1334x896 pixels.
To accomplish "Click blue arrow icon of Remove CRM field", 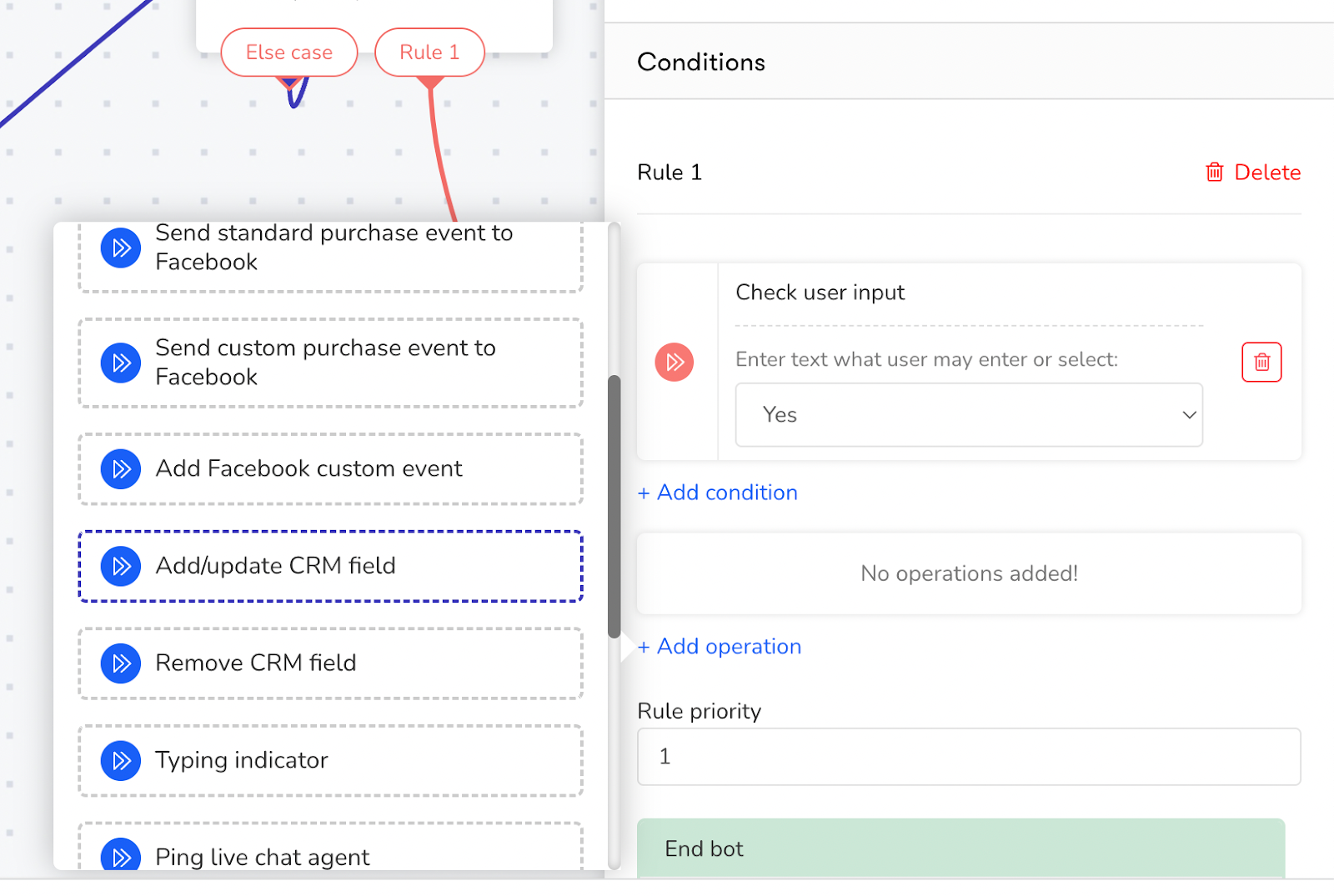I will pyautogui.click(x=121, y=663).
